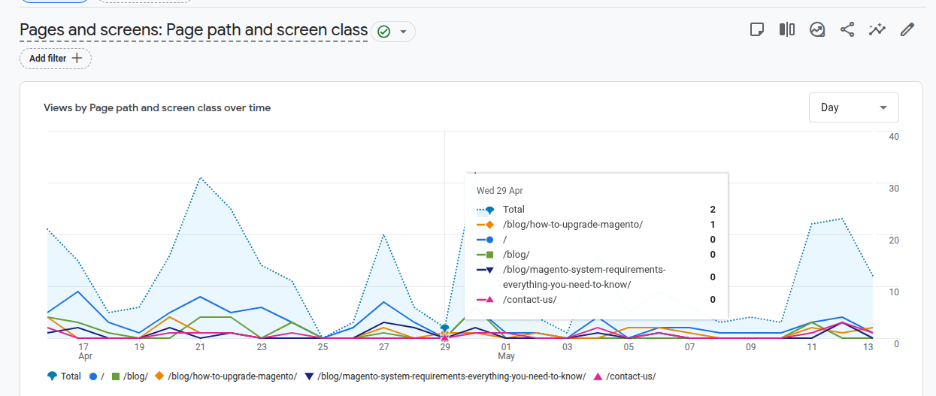Click the tooltip date Wed 29 Apr
This screenshot has width=936, height=396.
point(500,191)
